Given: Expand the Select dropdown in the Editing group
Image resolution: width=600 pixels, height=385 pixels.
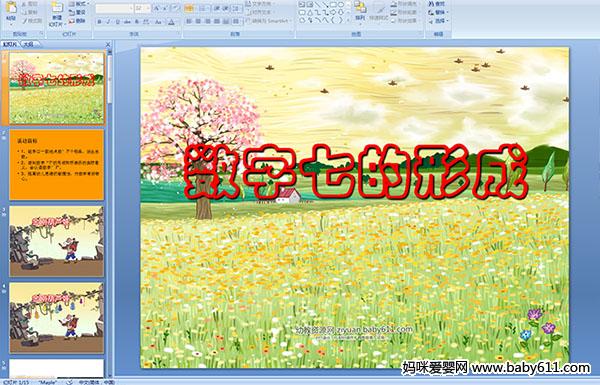Looking at the screenshot, I should click(x=439, y=21).
